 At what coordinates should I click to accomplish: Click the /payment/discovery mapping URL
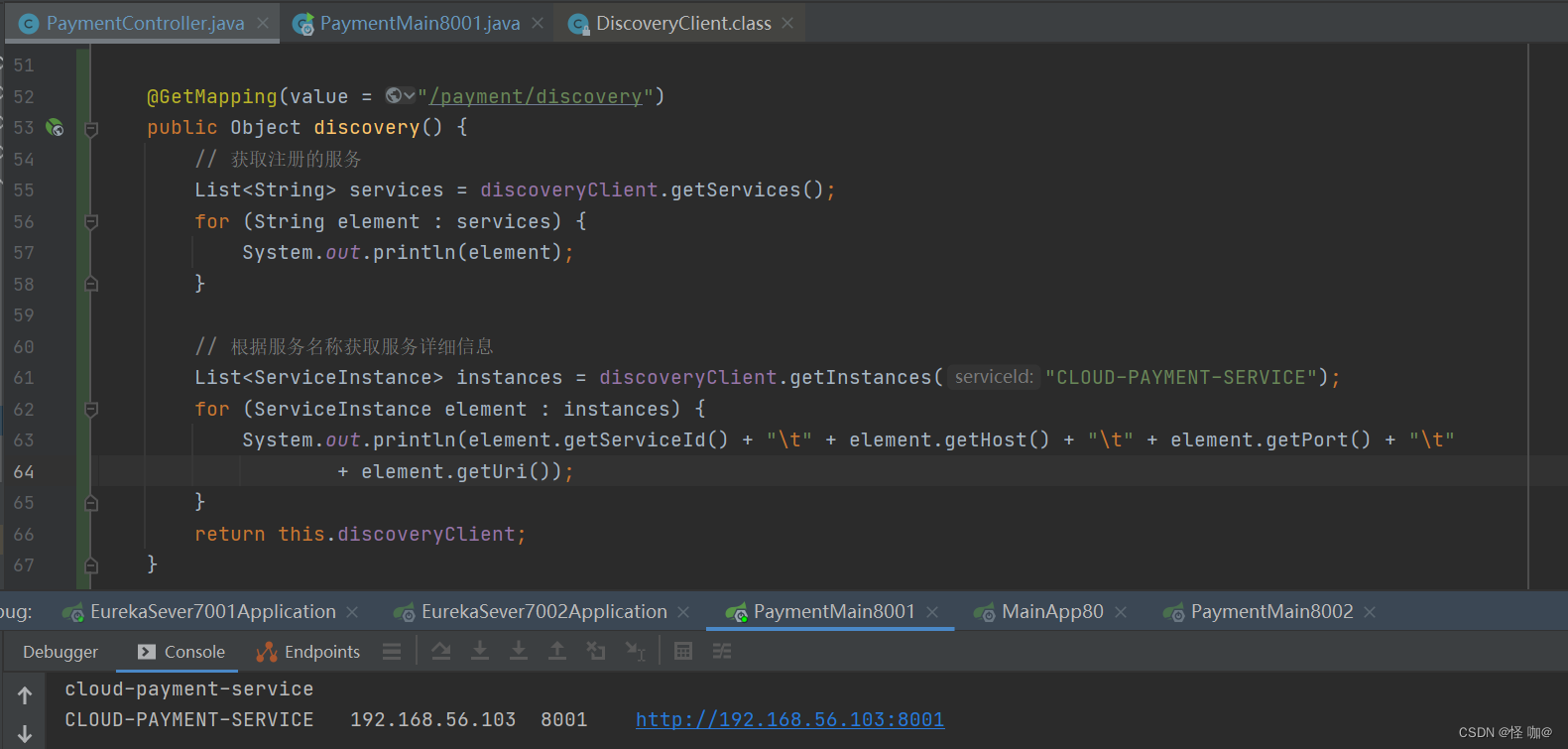tap(536, 96)
